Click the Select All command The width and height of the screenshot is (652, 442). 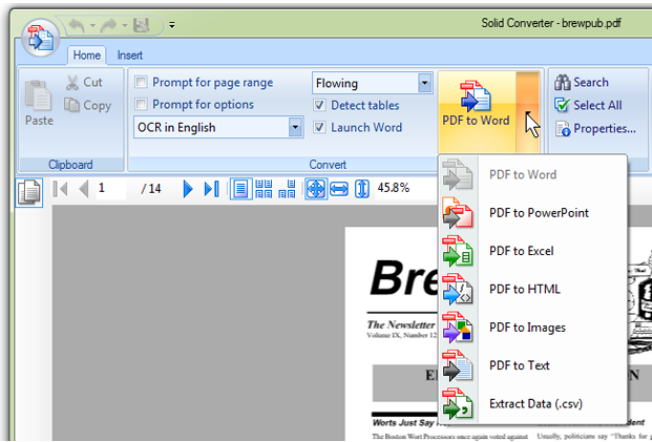tap(588, 105)
